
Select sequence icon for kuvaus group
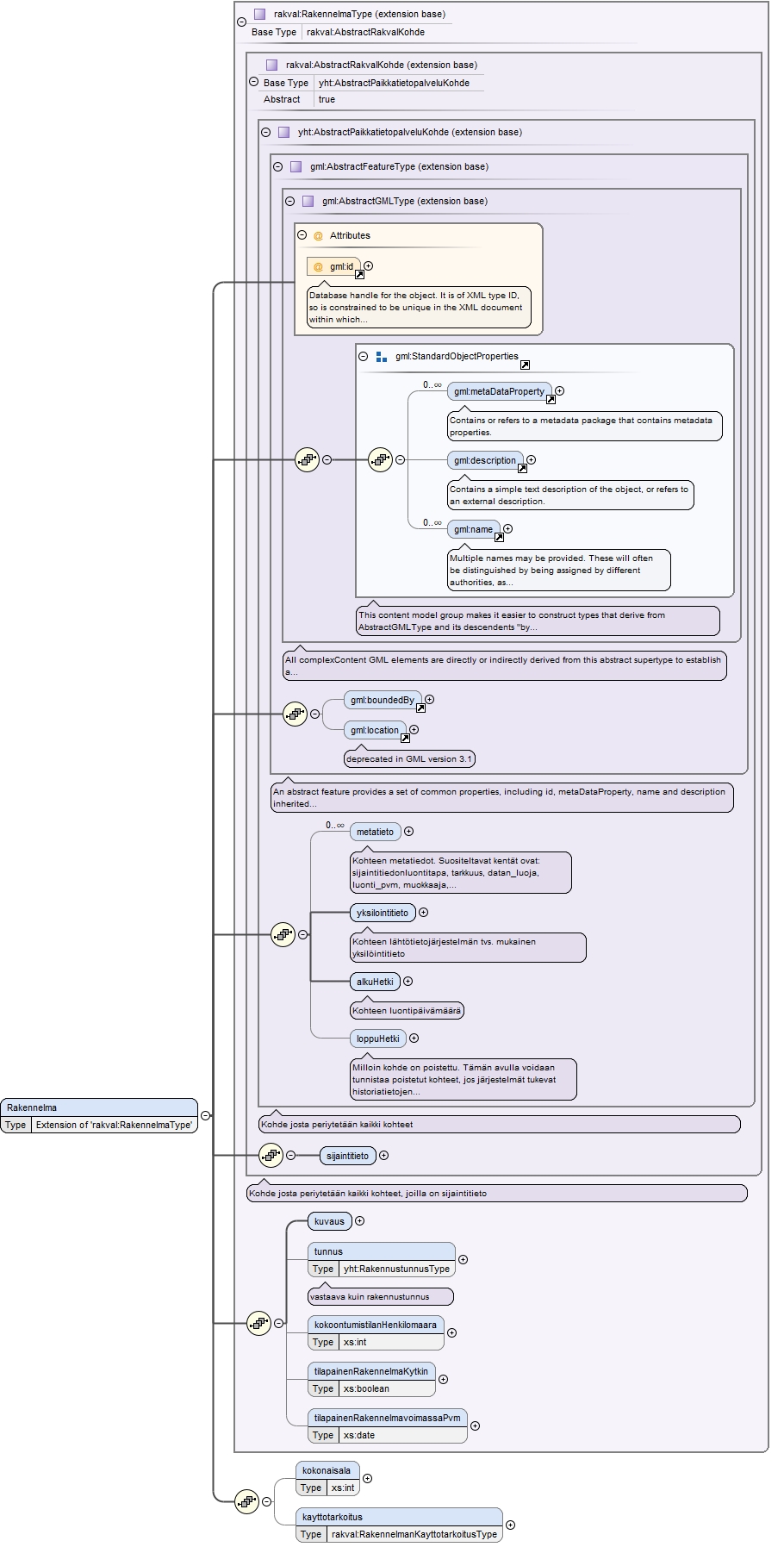[x=259, y=1323]
